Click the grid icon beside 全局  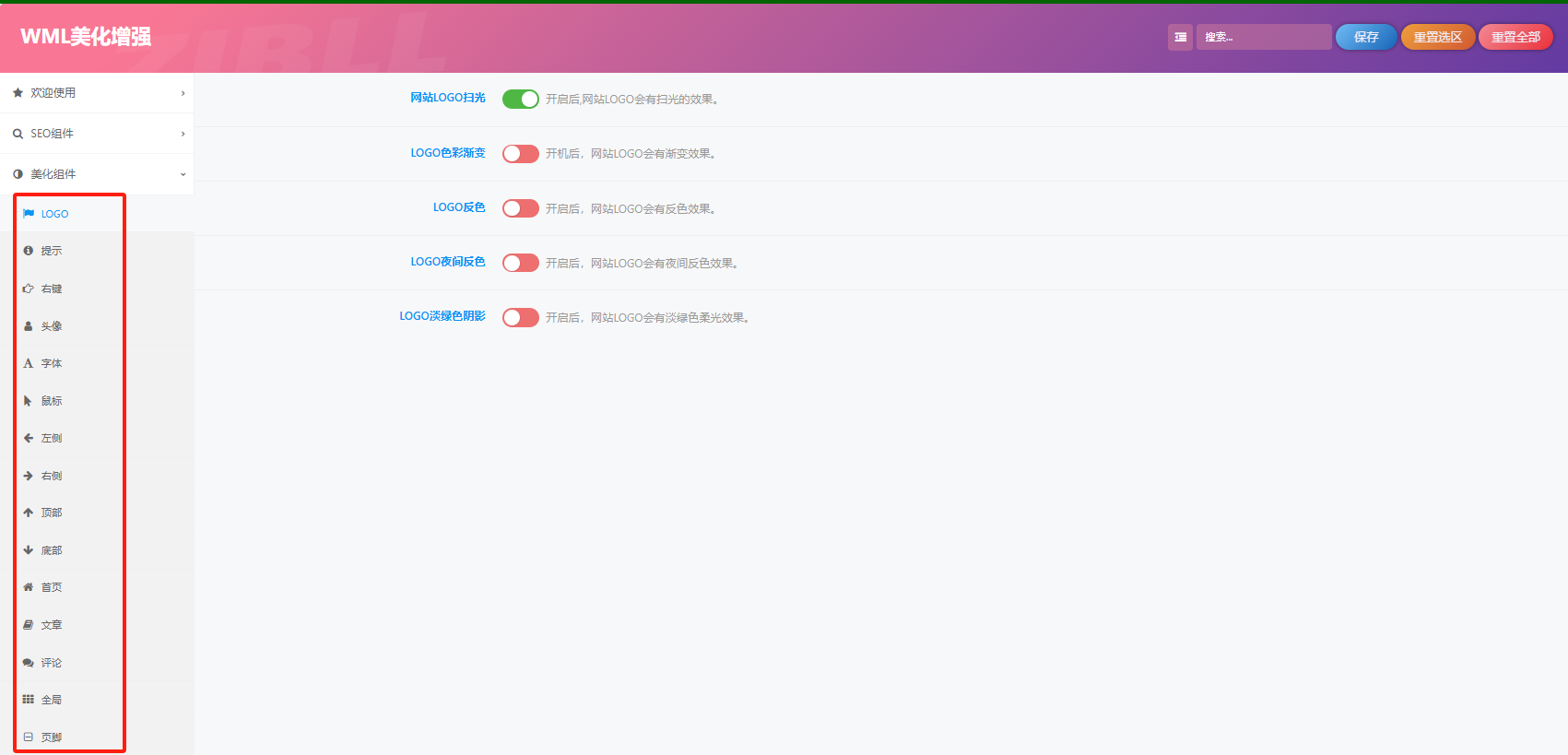29,700
